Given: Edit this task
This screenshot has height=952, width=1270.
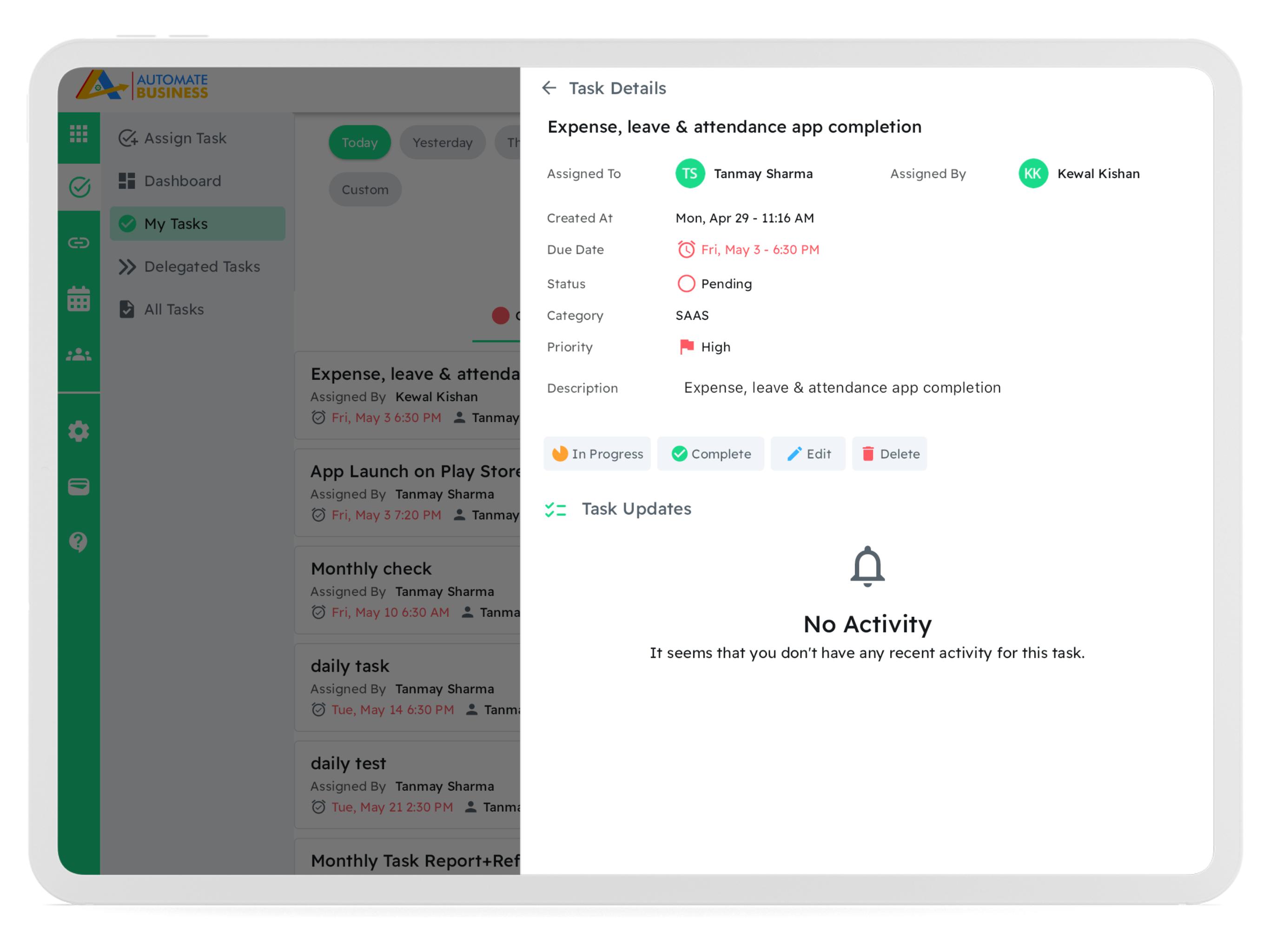Looking at the screenshot, I should (808, 454).
